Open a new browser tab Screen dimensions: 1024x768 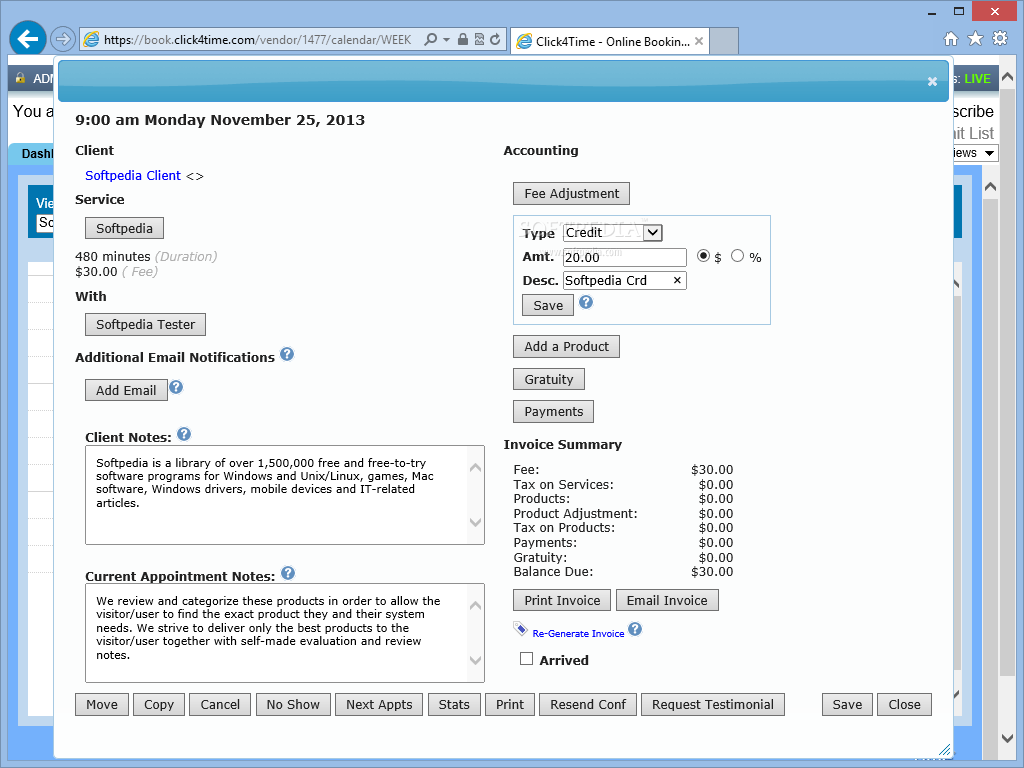coord(724,41)
